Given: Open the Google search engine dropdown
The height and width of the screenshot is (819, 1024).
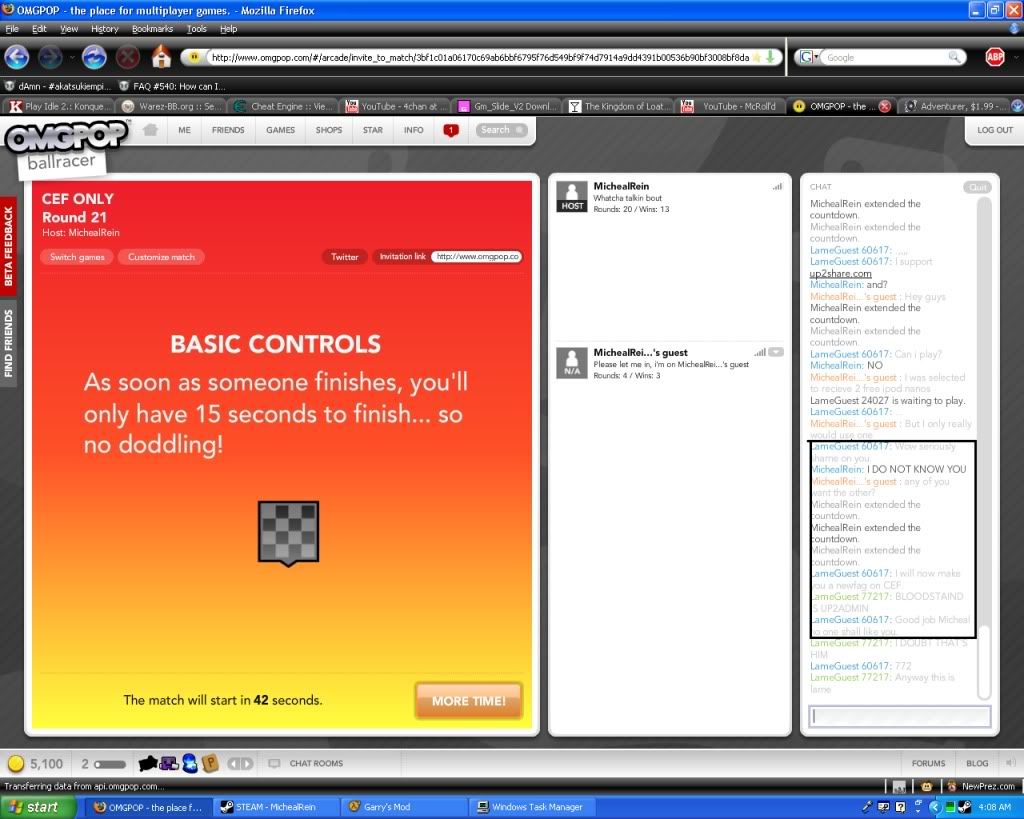Looking at the screenshot, I should (x=808, y=58).
